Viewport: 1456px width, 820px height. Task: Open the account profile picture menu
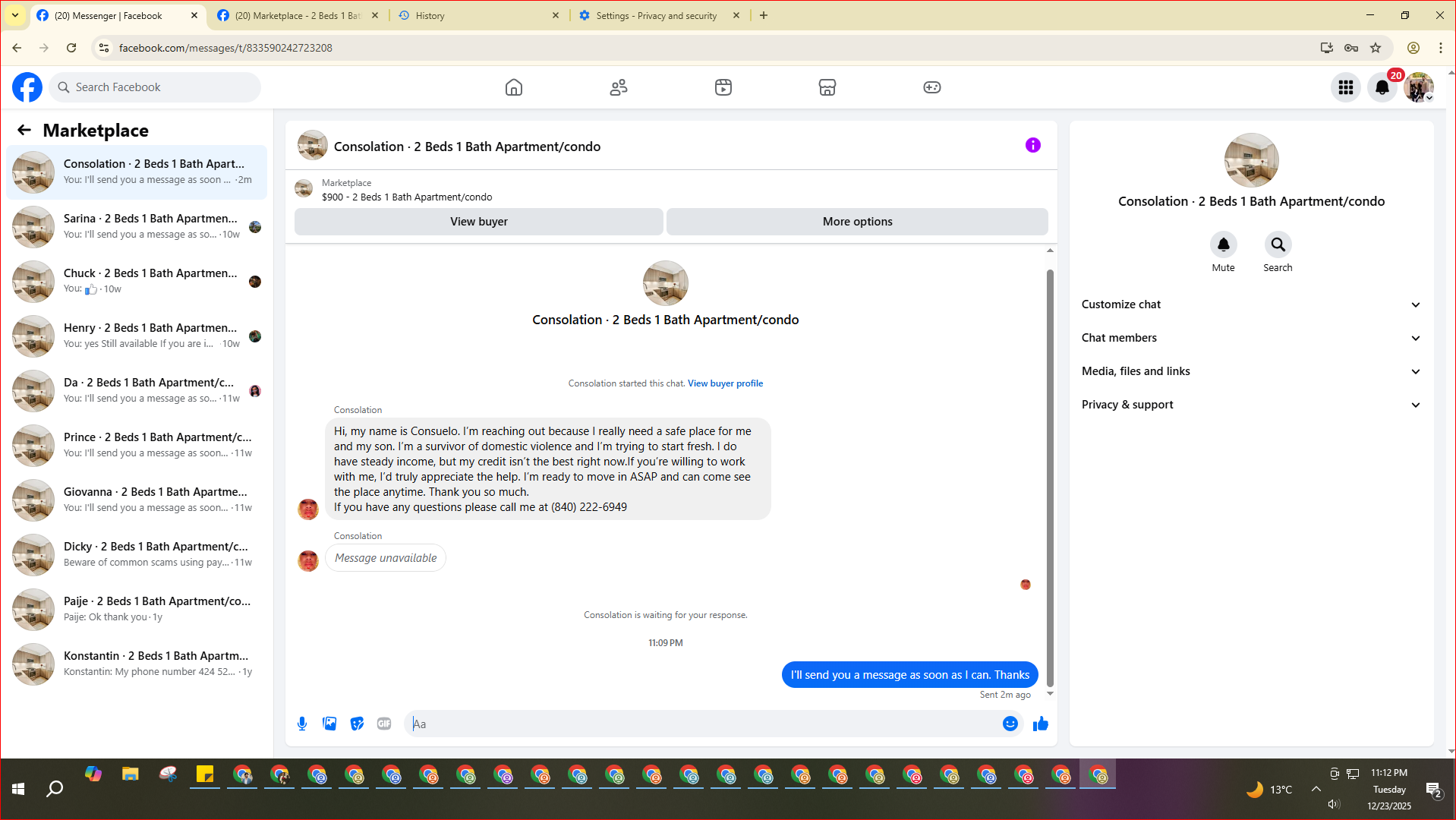tap(1418, 87)
